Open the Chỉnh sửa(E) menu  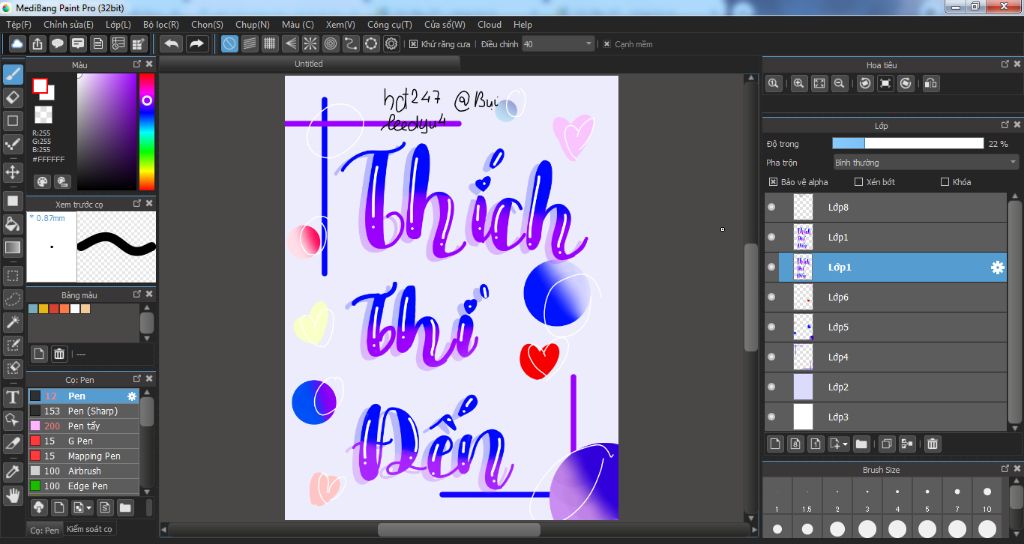coord(69,24)
